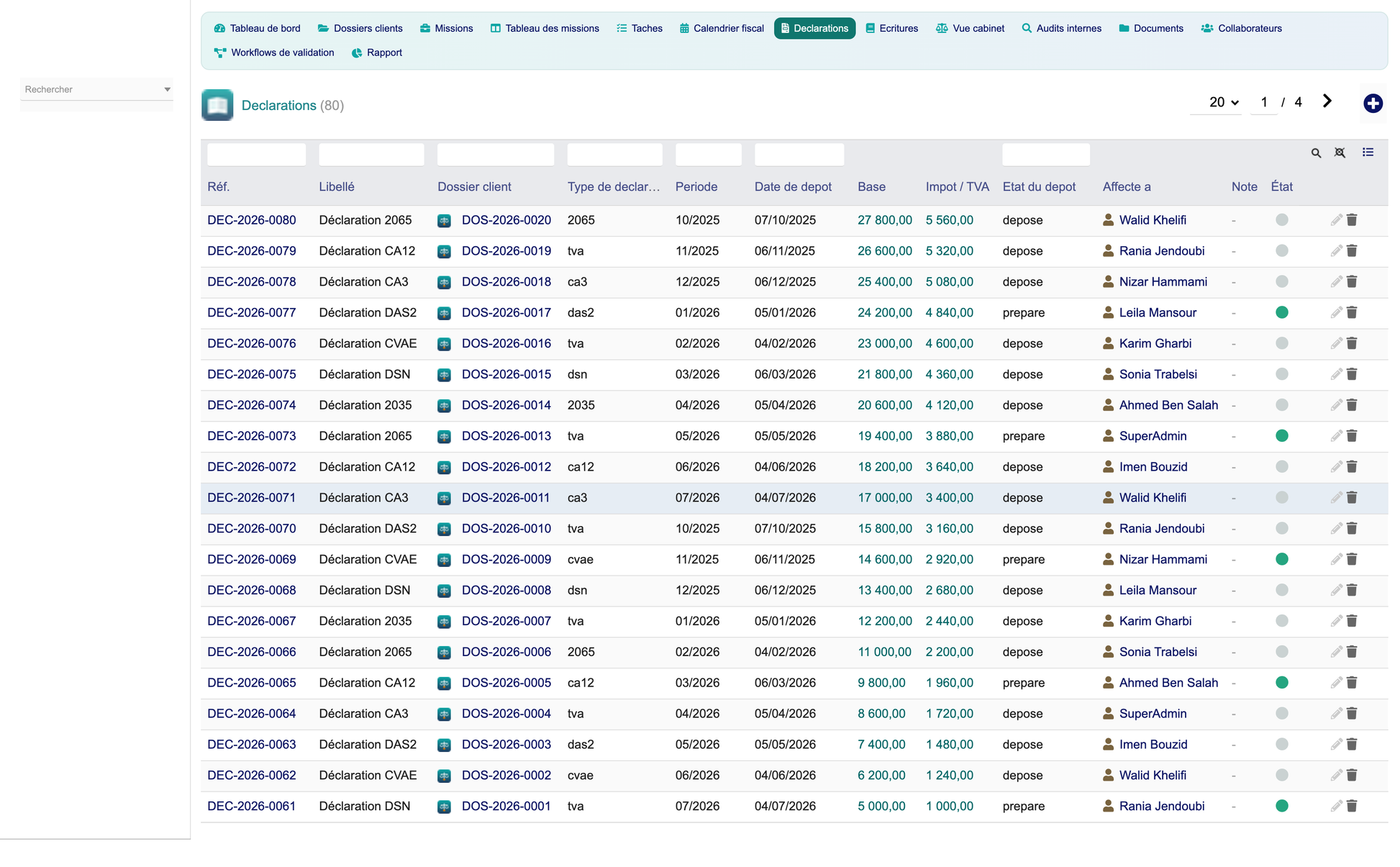
Task: Click the Libellé filter input field
Action: tap(371, 154)
